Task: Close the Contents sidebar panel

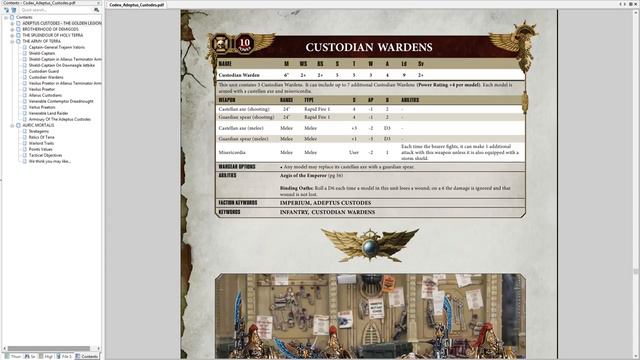Action: [98, 3]
